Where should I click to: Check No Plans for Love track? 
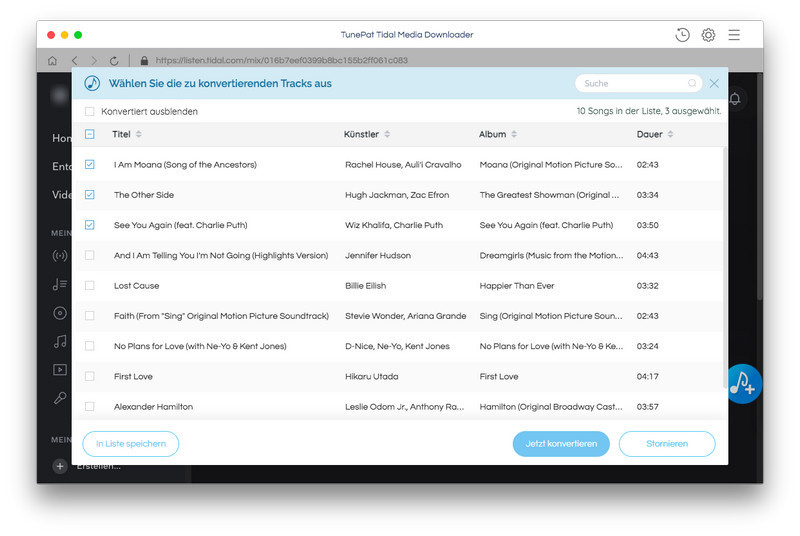tap(90, 346)
